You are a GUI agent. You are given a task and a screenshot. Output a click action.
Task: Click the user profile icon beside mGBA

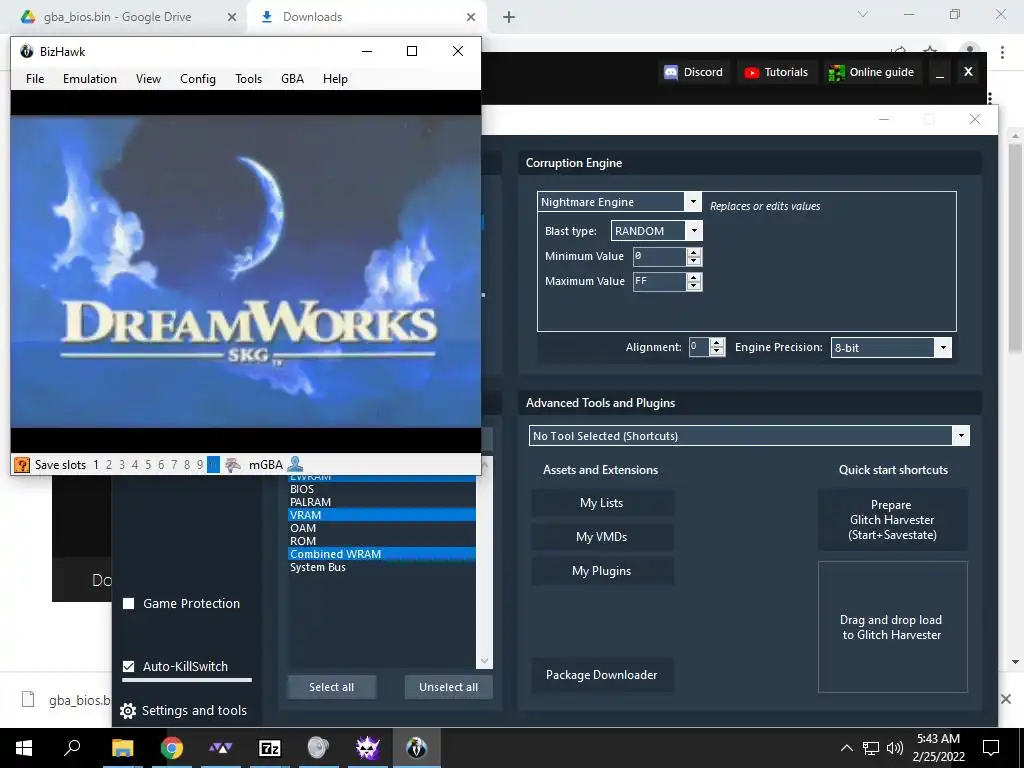(295, 464)
